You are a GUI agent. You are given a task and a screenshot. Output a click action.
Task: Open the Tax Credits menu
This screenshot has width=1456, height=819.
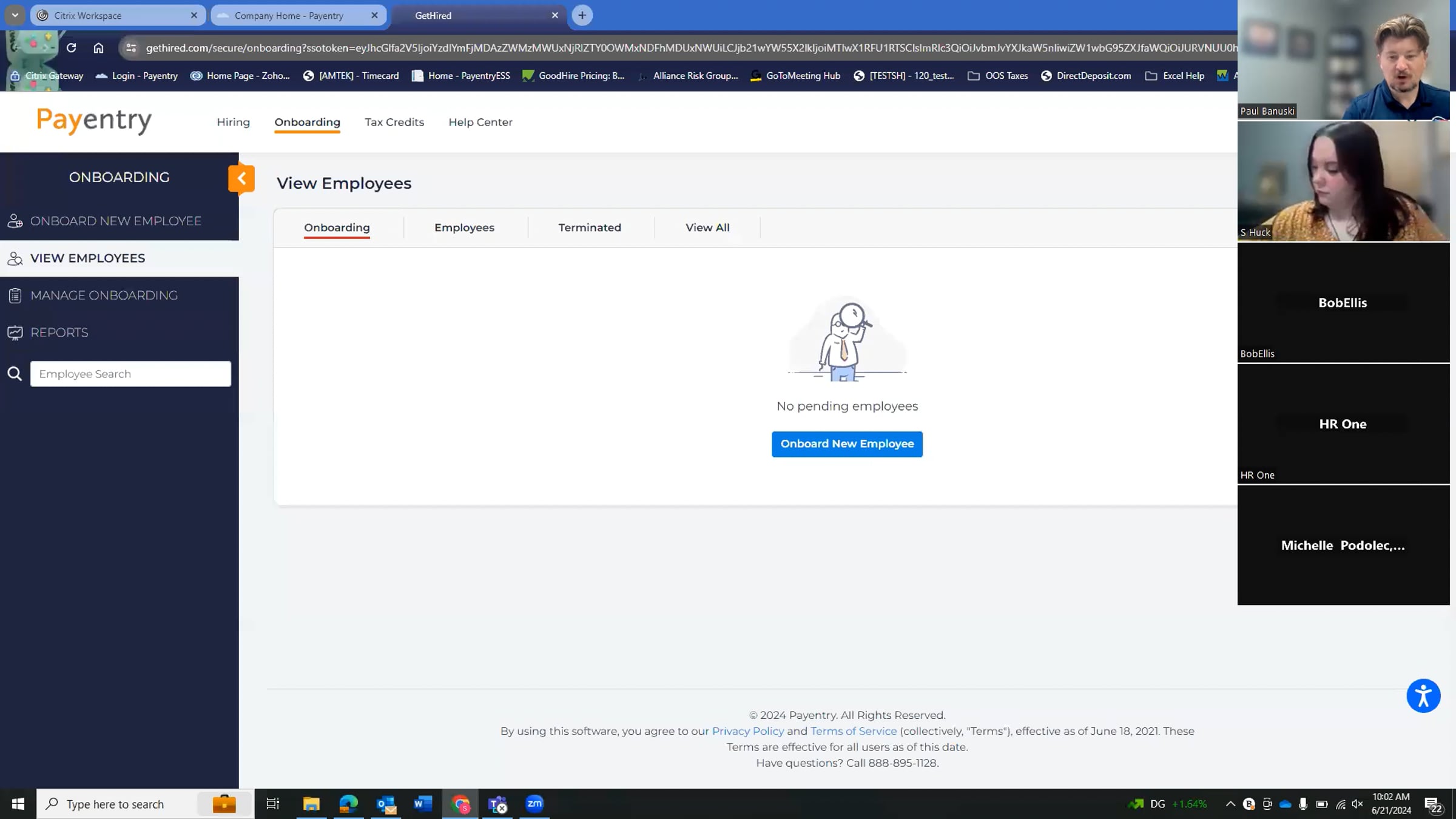point(394,122)
